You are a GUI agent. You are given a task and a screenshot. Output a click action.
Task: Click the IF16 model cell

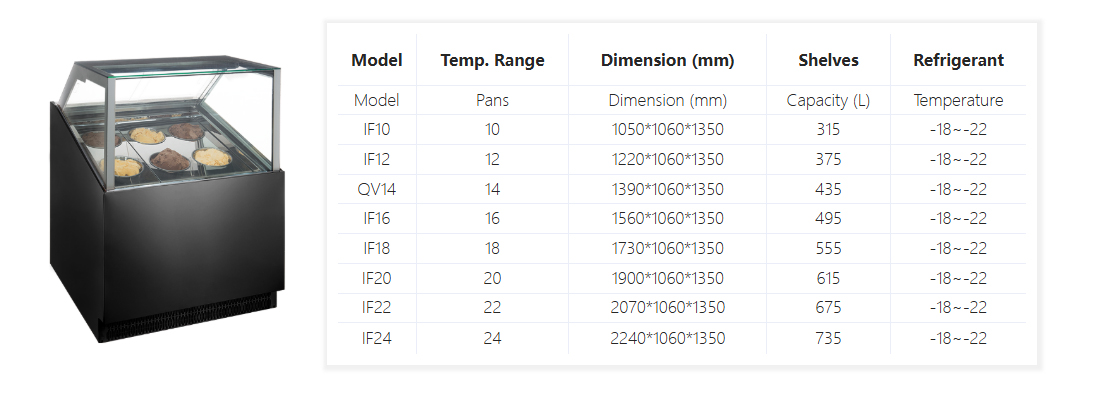pos(377,219)
